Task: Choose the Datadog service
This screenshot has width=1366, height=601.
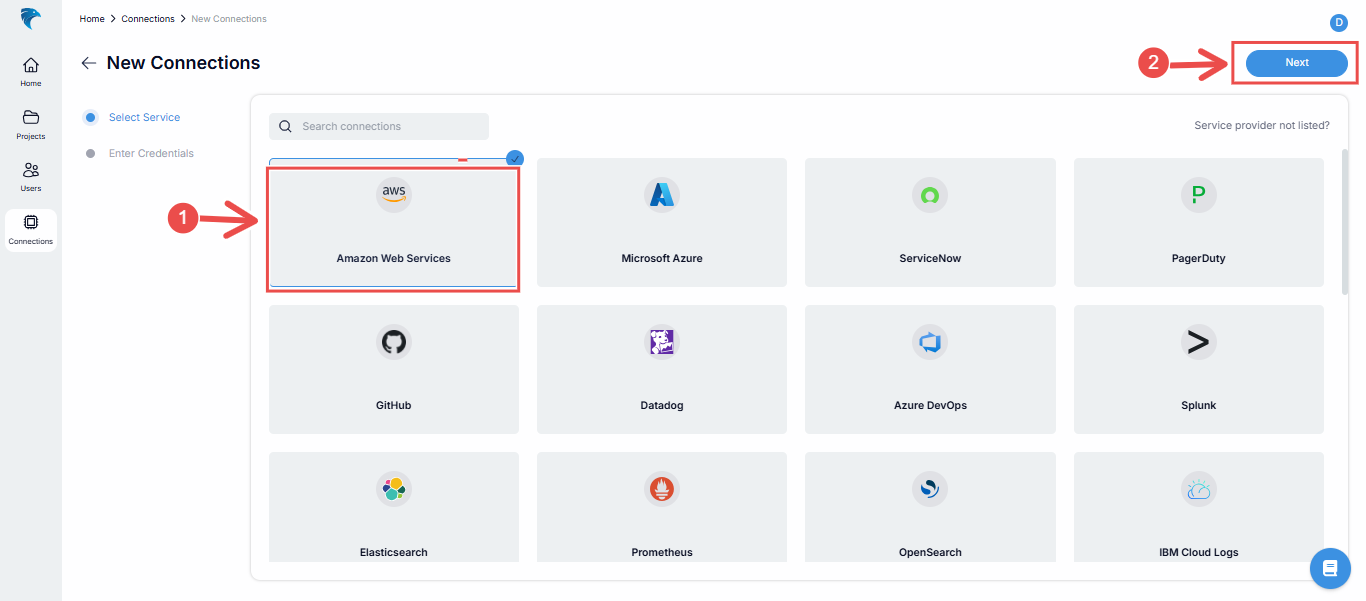Action: [x=661, y=369]
